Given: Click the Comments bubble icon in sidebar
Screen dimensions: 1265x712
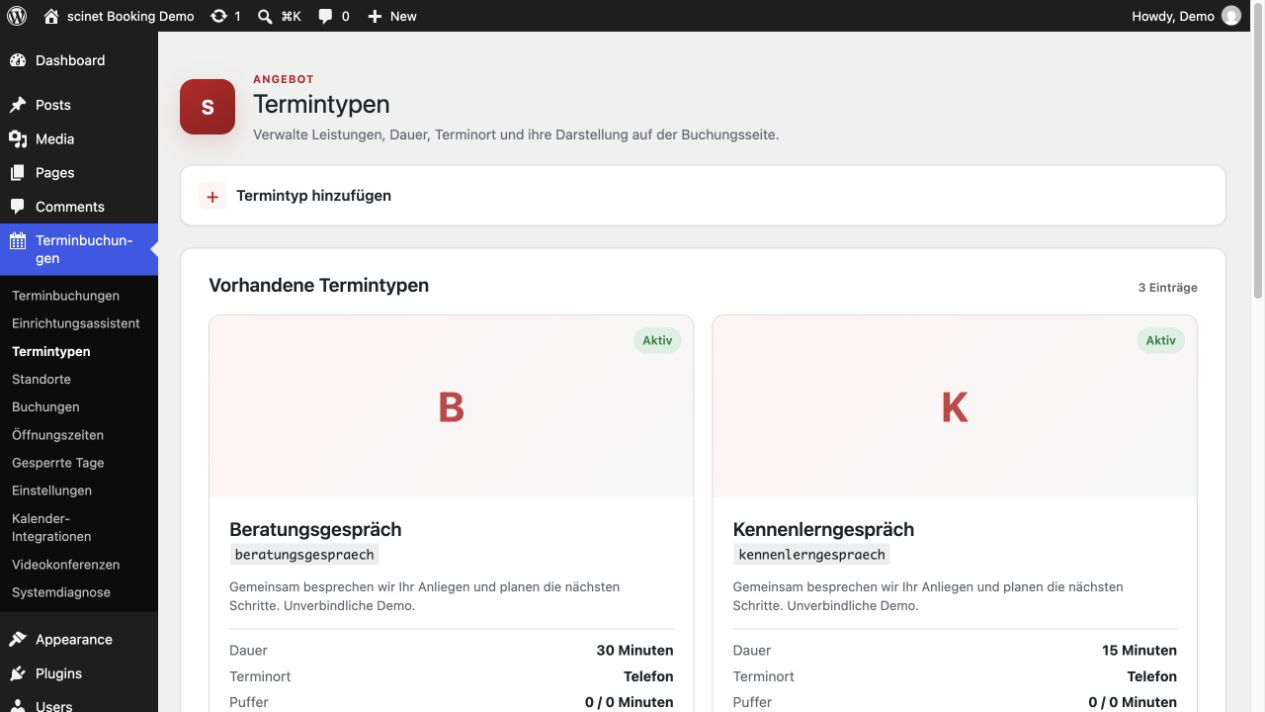Looking at the screenshot, I should 17,207.
